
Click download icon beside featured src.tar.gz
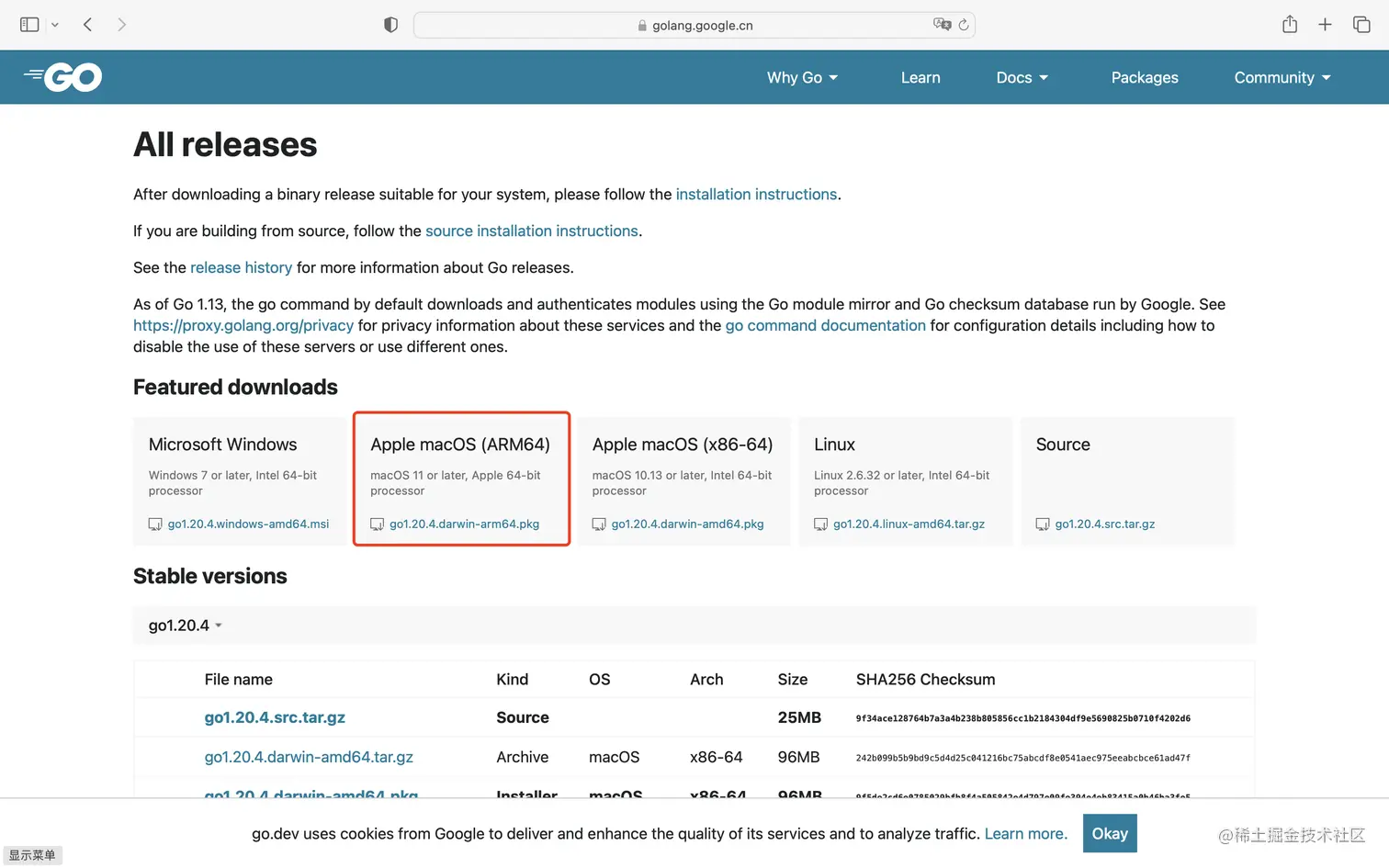click(1043, 524)
